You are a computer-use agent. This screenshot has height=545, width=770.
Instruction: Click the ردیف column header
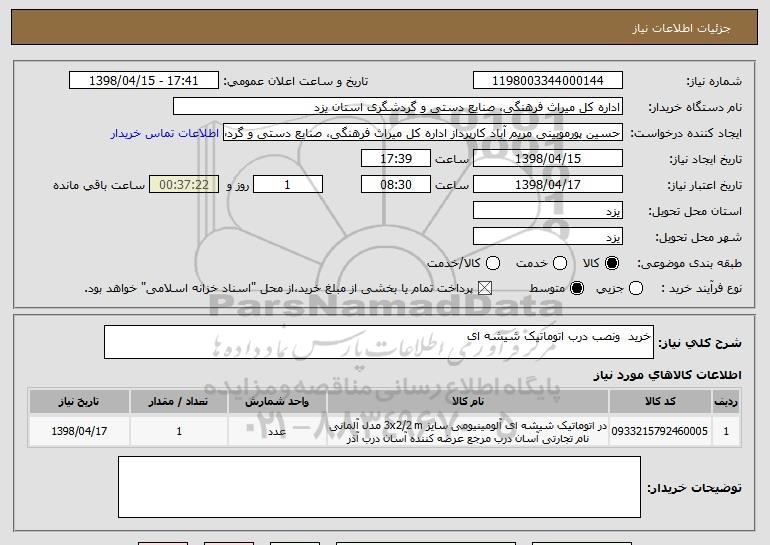726,402
